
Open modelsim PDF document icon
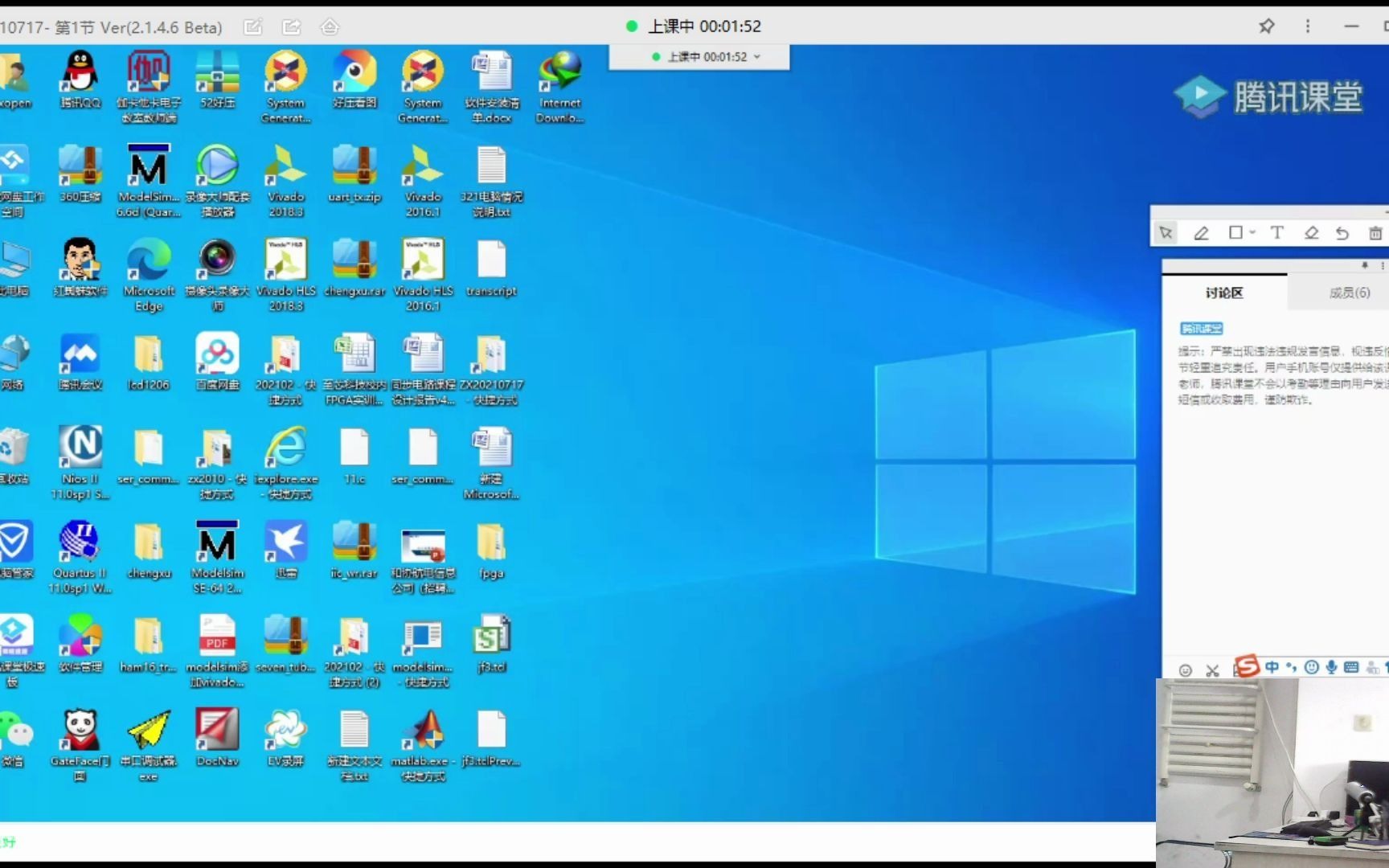tap(217, 651)
